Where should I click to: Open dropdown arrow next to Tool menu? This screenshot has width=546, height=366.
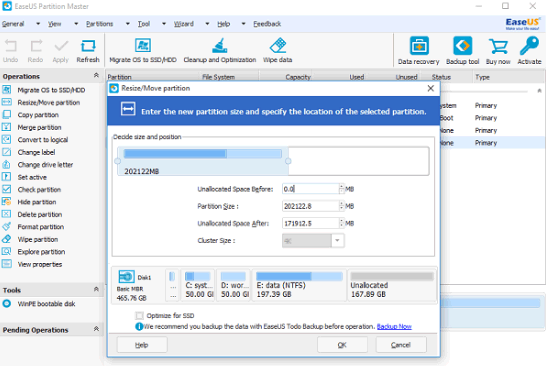(x=164, y=24)
